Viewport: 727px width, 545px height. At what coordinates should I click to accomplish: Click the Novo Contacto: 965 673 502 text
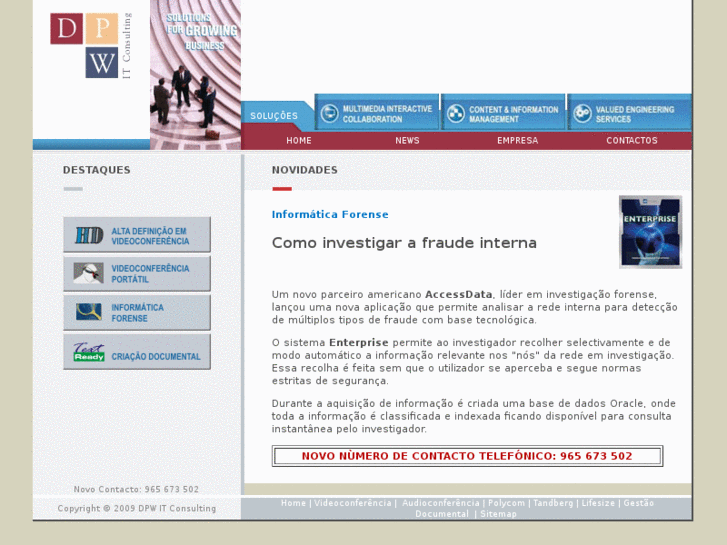click(x=136, y=489)
